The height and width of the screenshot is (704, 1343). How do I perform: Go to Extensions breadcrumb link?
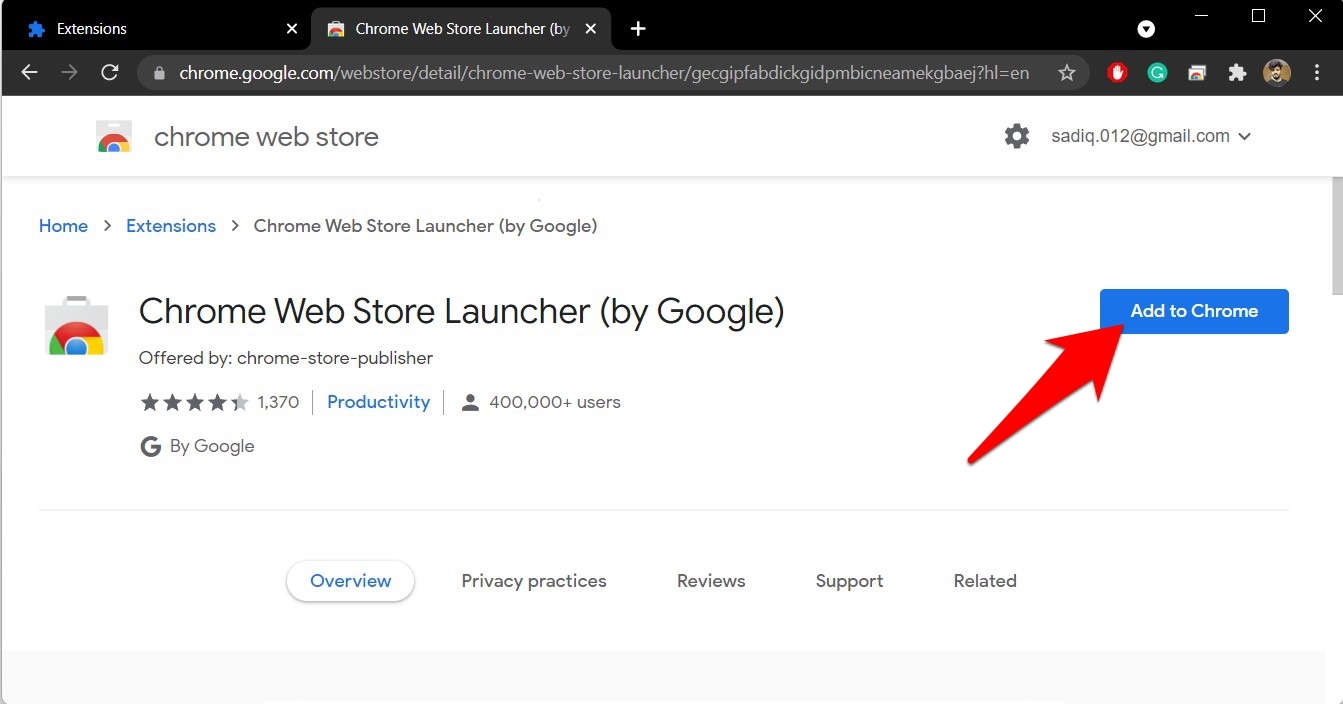click(x=171, y=226)
